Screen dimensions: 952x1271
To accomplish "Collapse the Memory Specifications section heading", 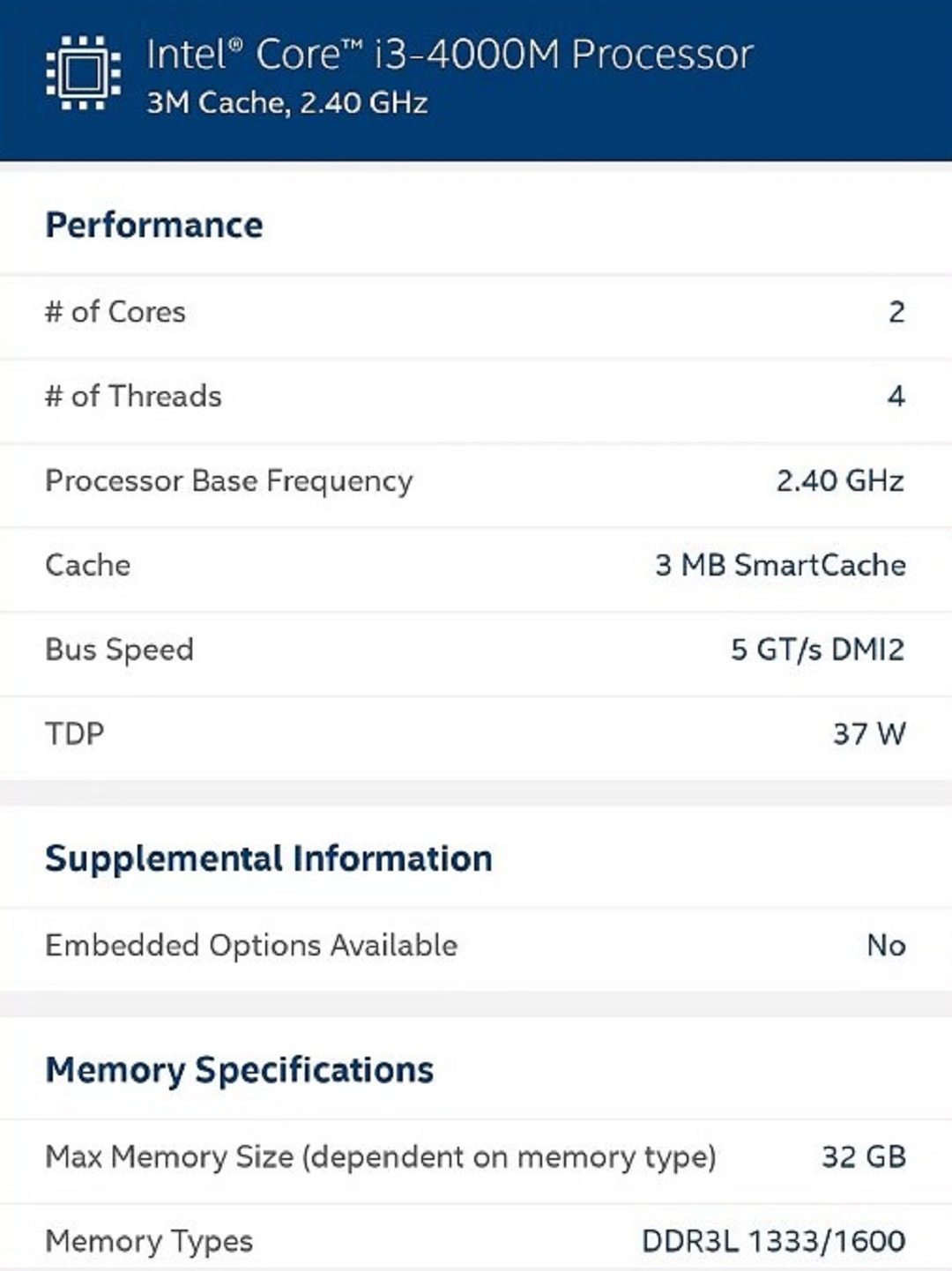I will pos(240,1070).
